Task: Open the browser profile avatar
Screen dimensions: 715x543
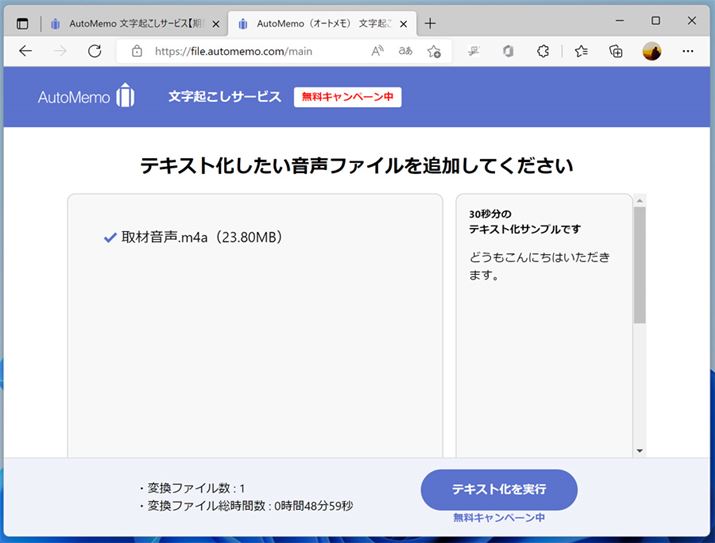Action: [652, 51]
